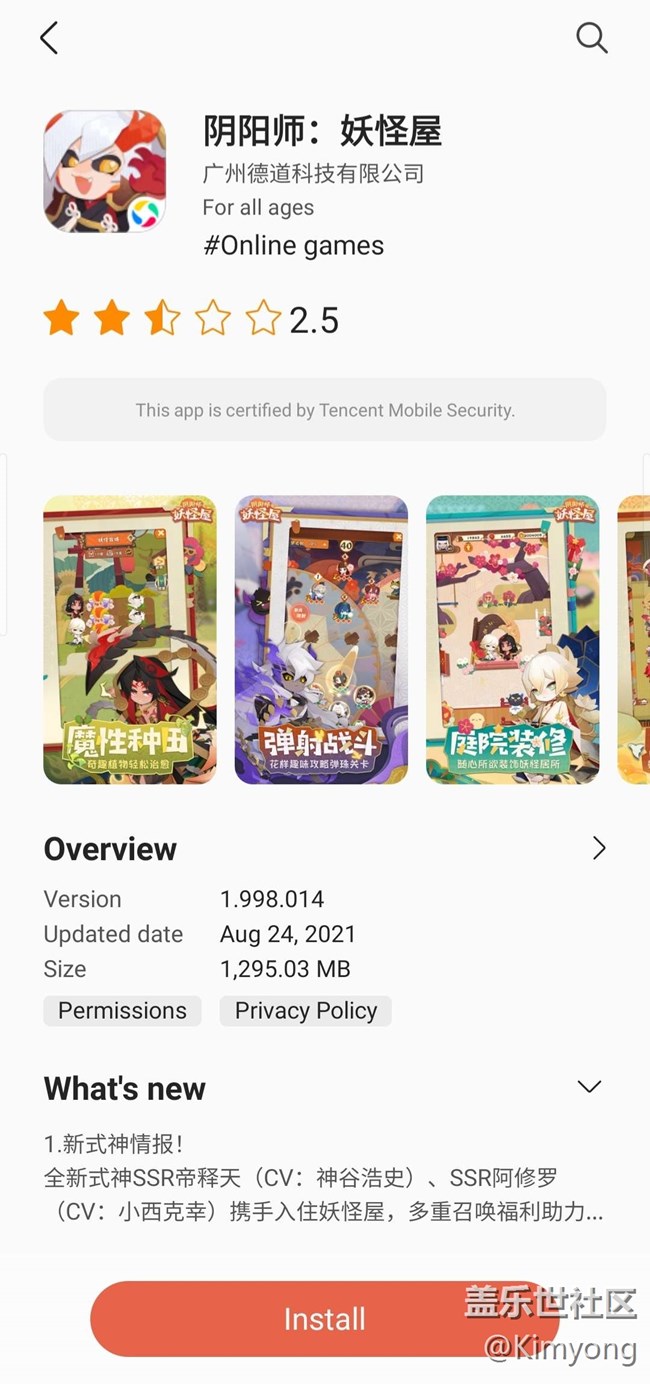Tap the back arrow icon
This screenshot has height=1384, width=650.
click(48, 38)
